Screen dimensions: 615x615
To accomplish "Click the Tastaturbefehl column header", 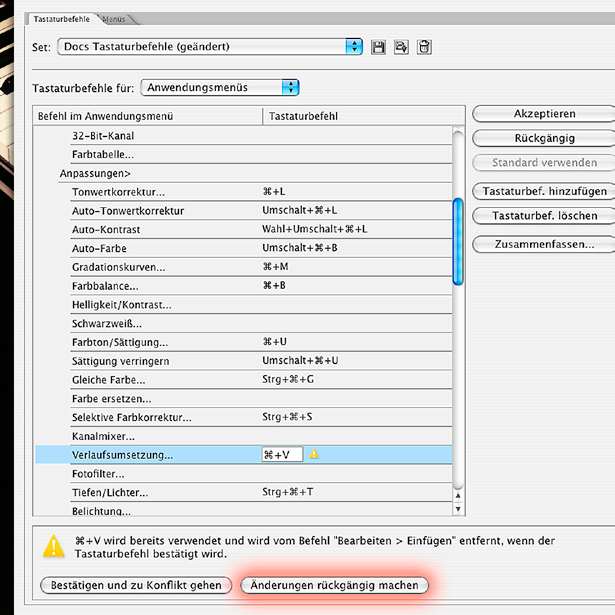I will 363,116.
